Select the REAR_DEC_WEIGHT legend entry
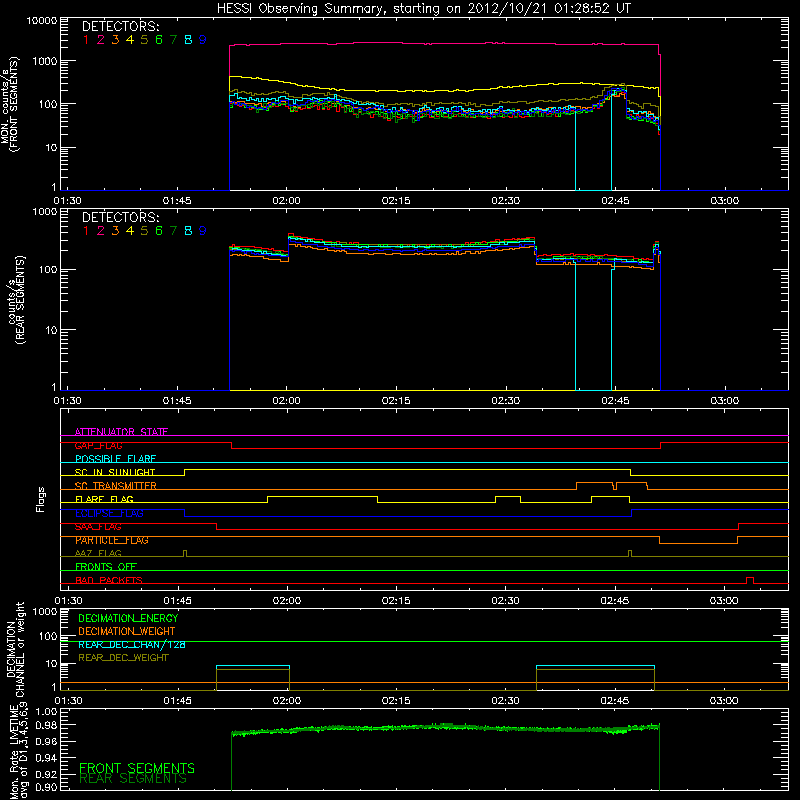Screen dimensions: 800x800 point(123,658)
